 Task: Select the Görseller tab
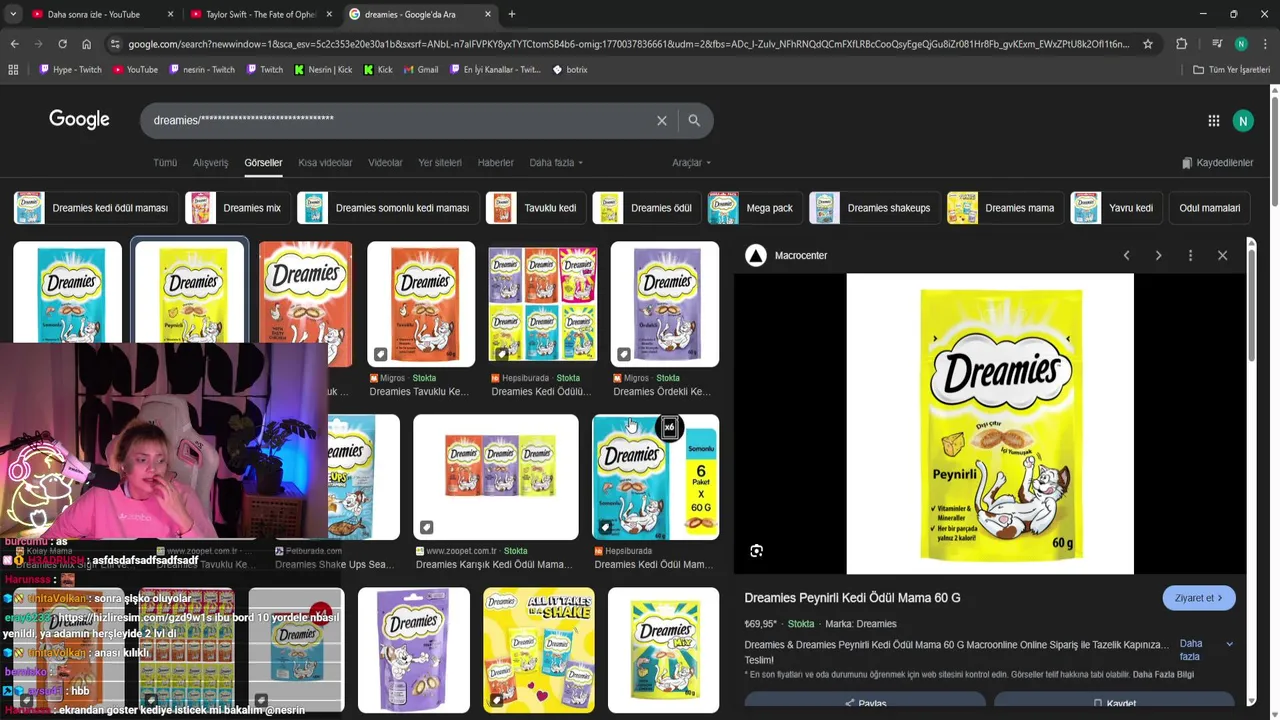click(264, 163)
